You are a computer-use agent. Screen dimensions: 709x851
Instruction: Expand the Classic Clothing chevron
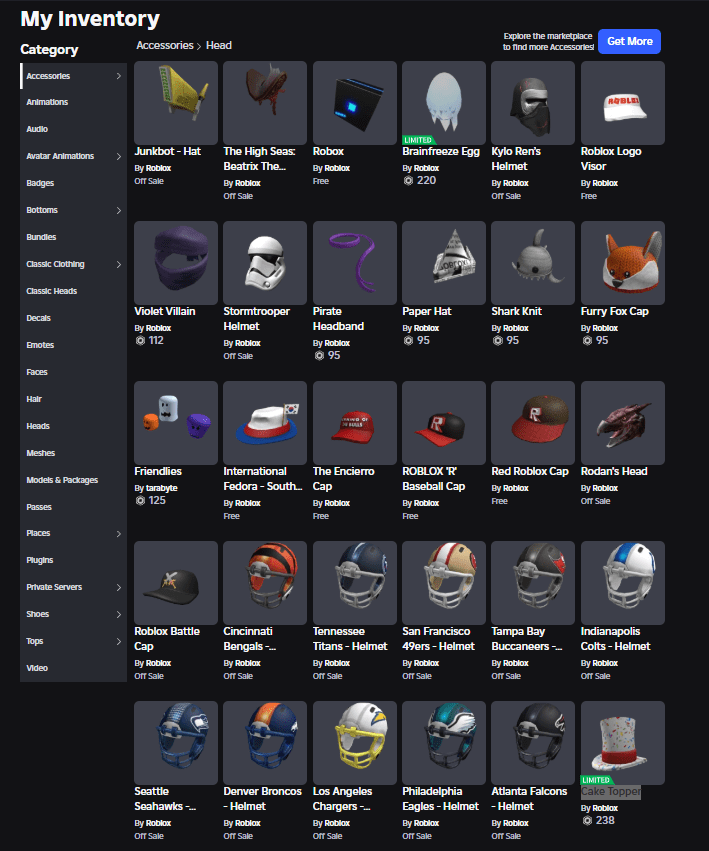[118, 264]
